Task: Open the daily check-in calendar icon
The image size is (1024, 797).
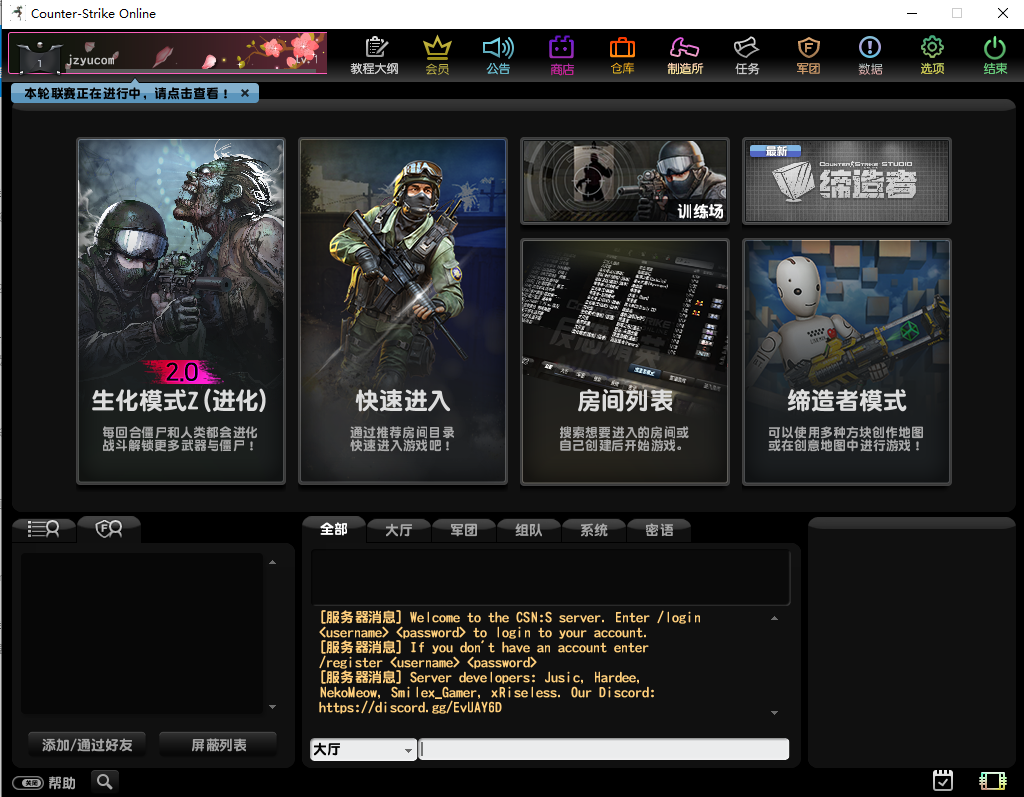Action: 942,781
